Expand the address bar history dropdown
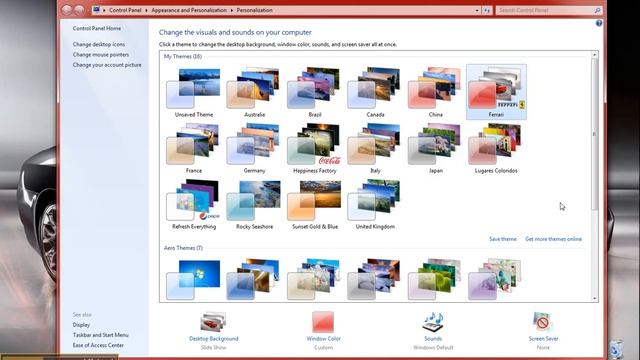 click(x=477, y=10)
